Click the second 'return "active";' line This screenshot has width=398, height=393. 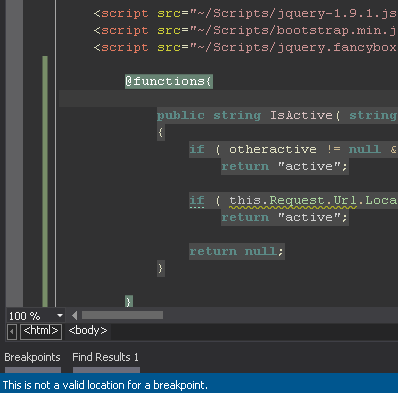(285, 217)
